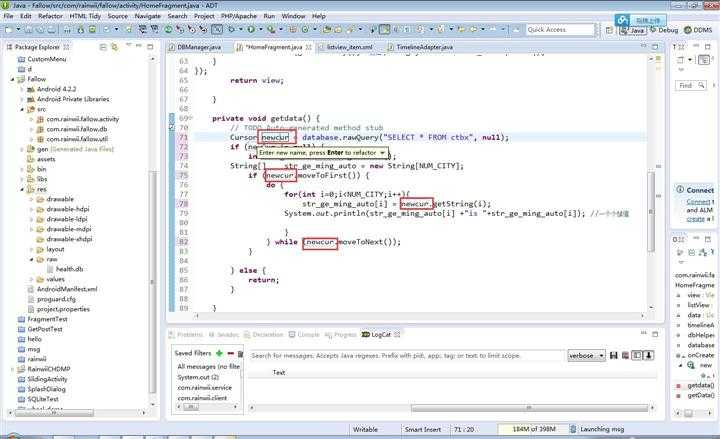
Task: Edit selected LogCat filter icon
Action: coord(240,353)
